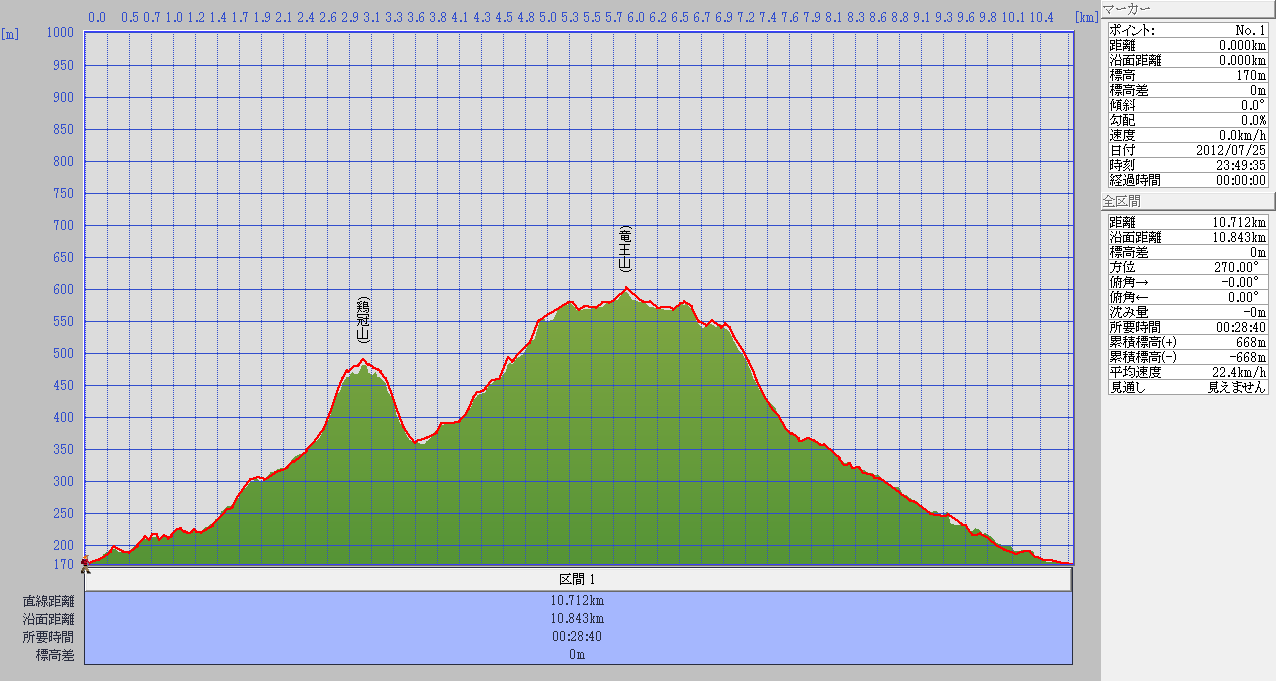
Task: Select the 区間 1 section header bar
Action: (578, 580)
